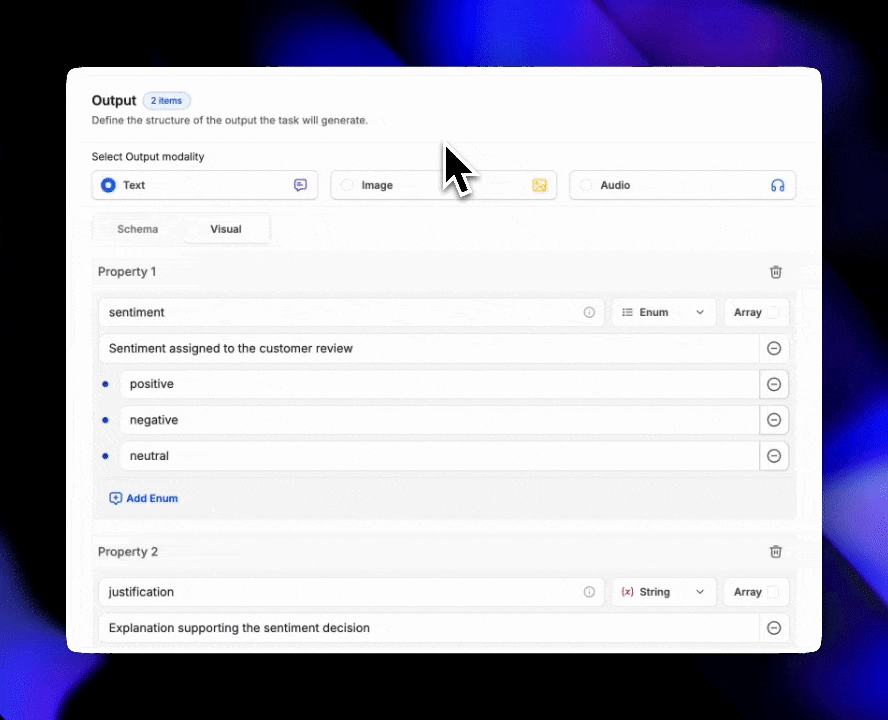Click the 2 items badge
Viewport: 888px width, 720px height.
[x=166, y=101]
